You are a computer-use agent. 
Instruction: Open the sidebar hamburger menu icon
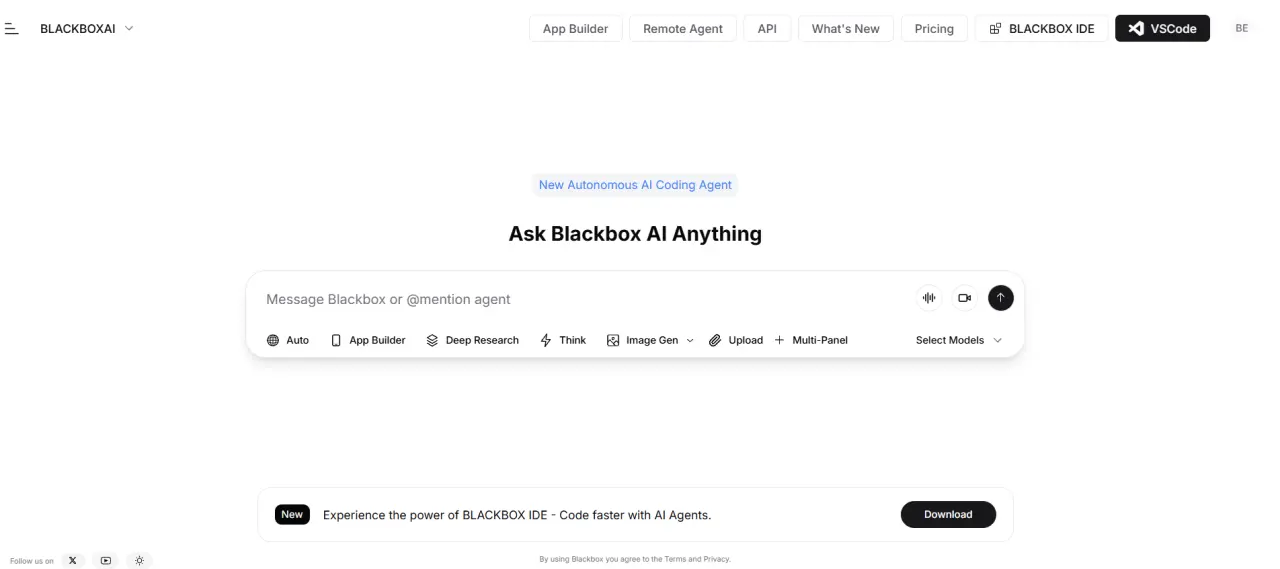coord(12,29)
